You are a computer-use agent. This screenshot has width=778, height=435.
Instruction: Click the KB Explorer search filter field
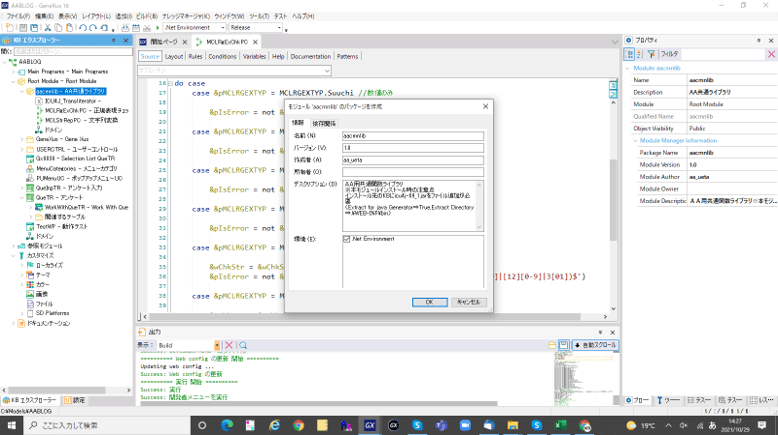coord(73,52)
